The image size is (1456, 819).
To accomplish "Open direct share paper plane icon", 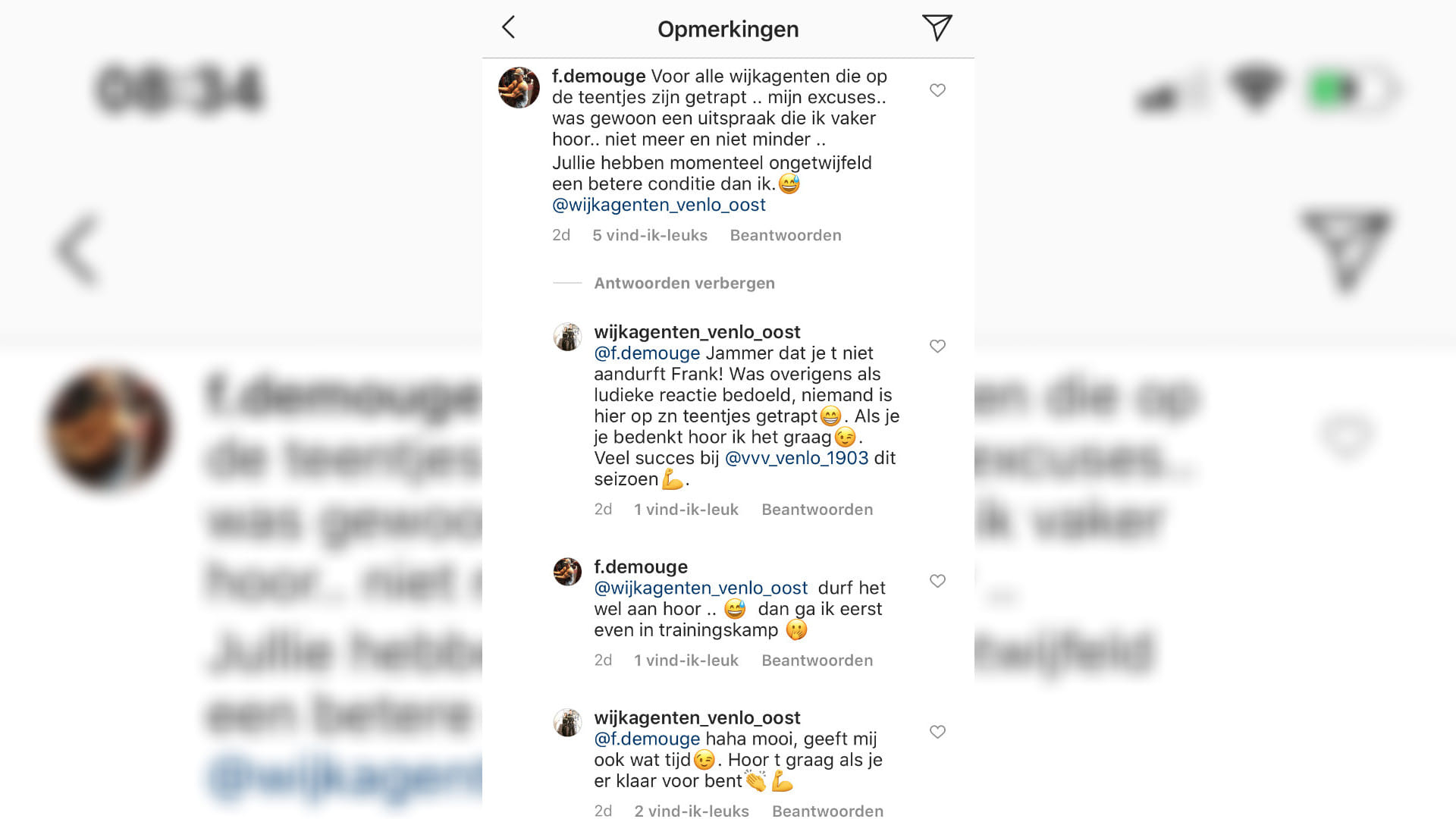I will (x=937, y=28).
